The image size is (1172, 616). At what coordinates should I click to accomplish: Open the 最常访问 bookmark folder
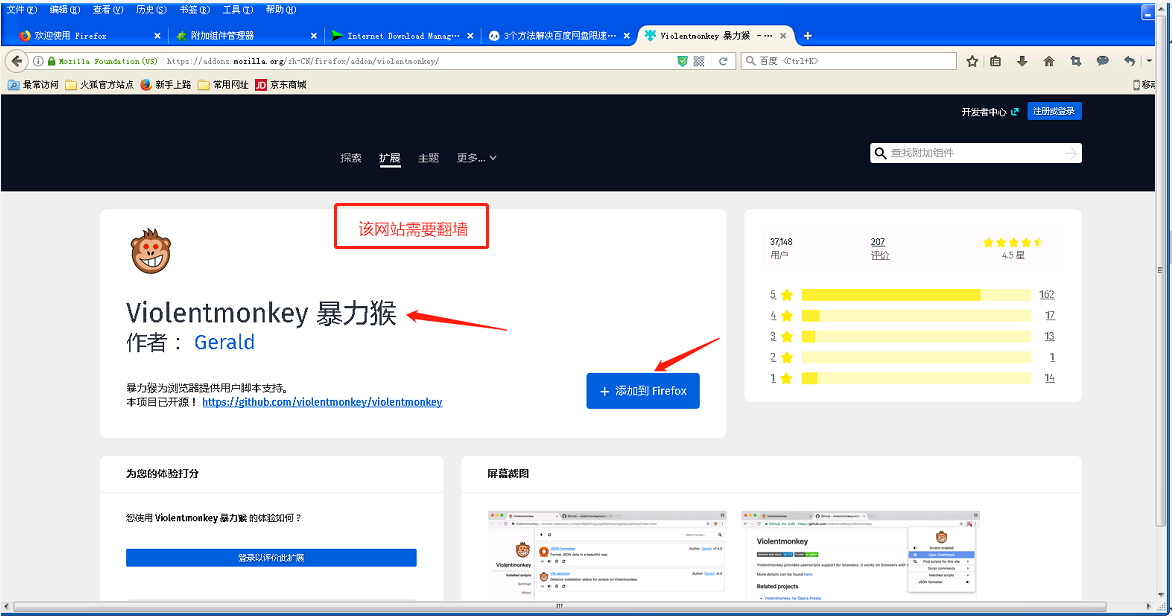click(x=33, y=85)
